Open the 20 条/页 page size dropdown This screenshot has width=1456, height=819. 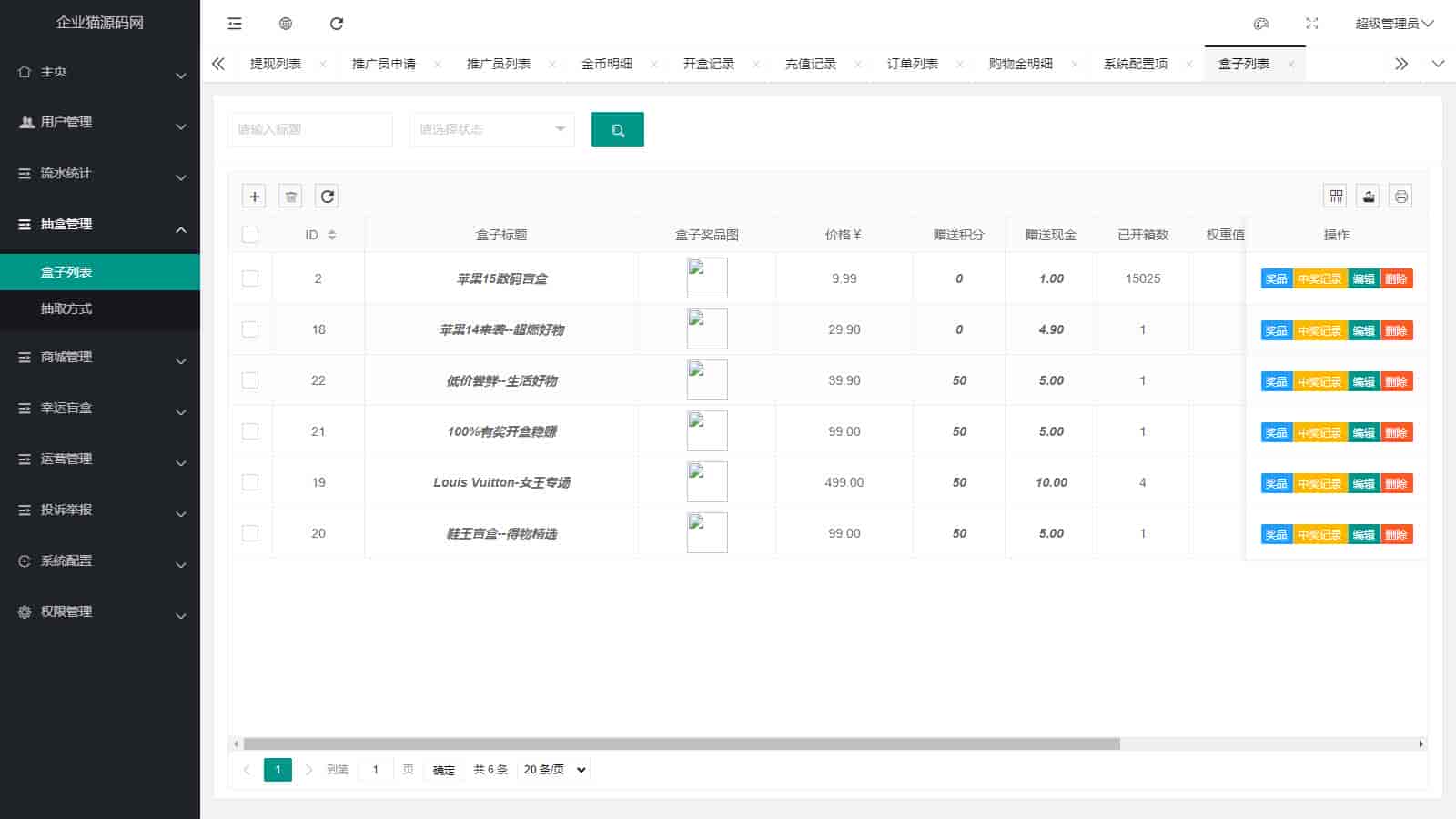pos(554,770)
